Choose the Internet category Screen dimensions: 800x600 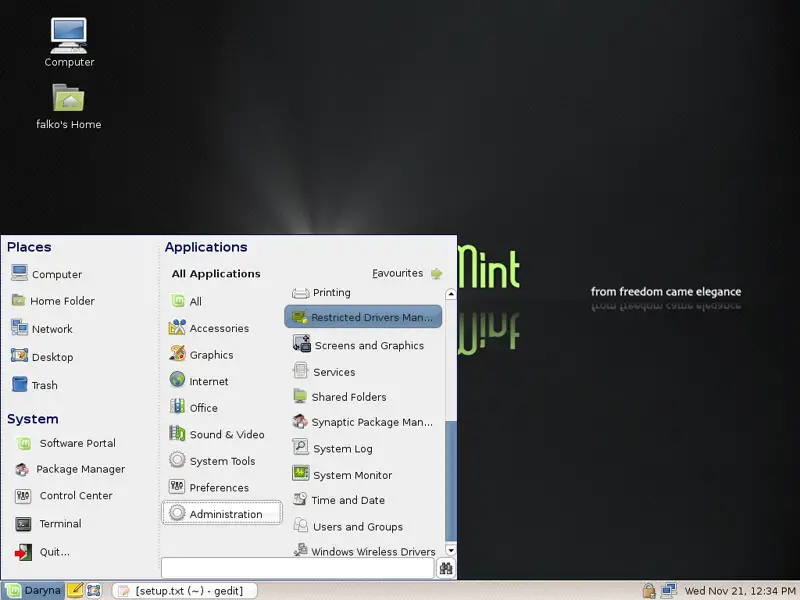tap(198, 381)
